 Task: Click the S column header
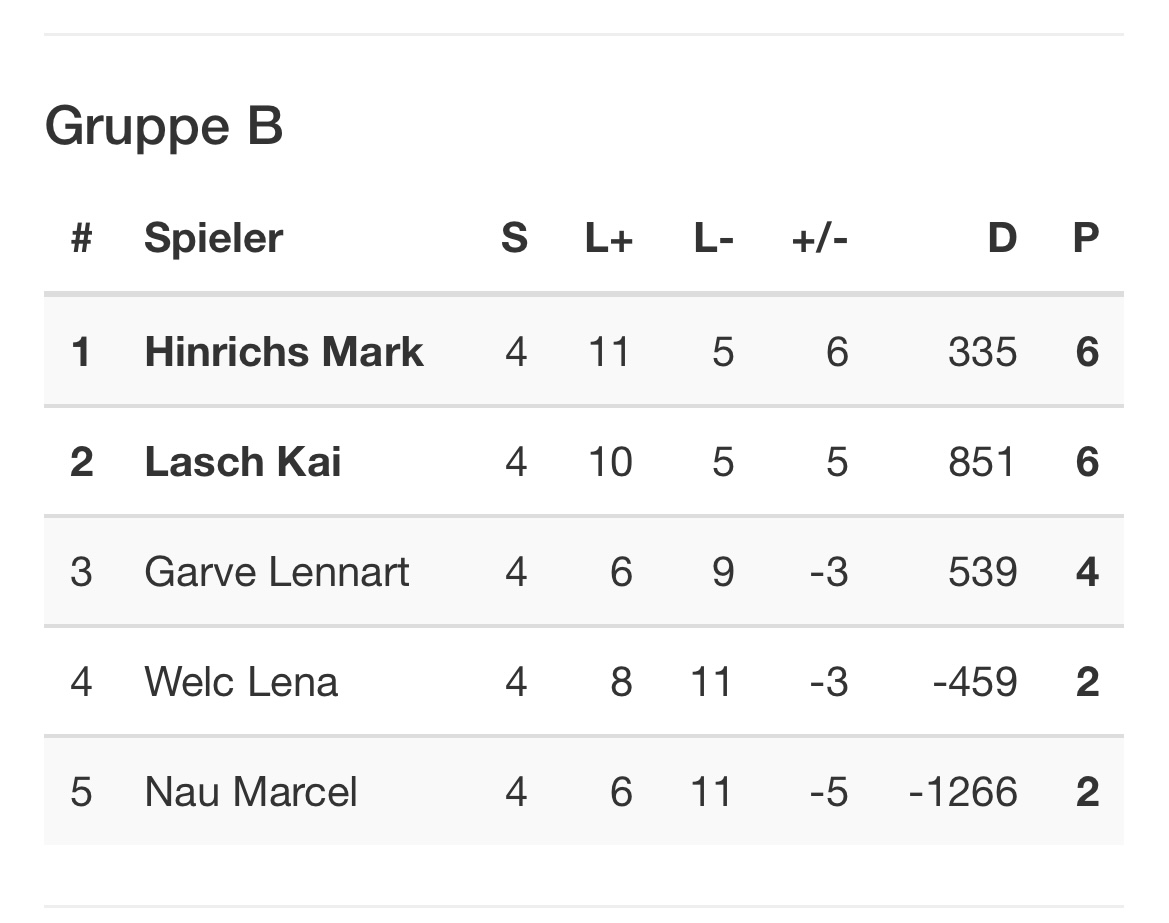click(514, 239)
